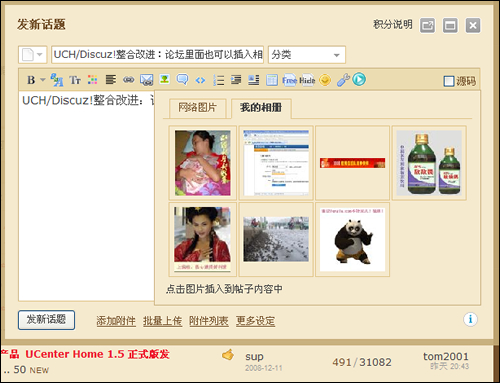500x383 pixels.
Task: Insert a hyperlink via chain icon
Action: (129, 80)
